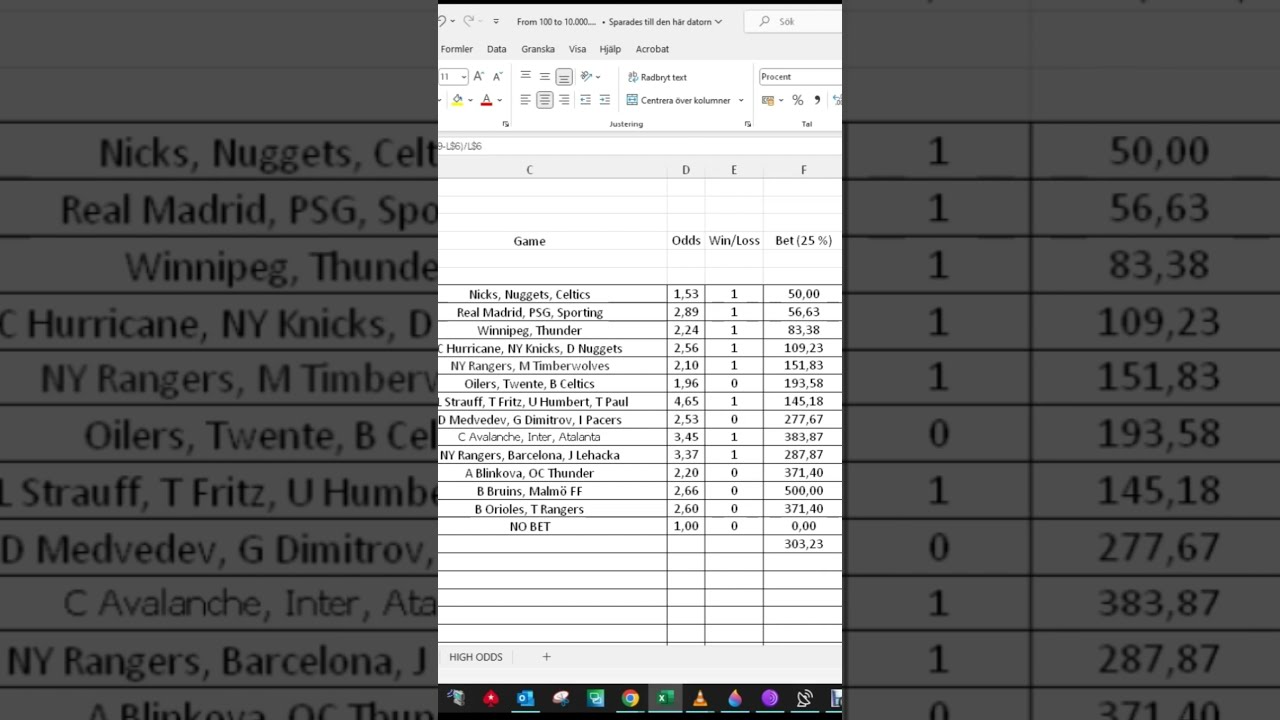Image resolution: width=1280 pixels, height=720 pixels.
Task: Open the save location dropdown in title
Action: coord(718,21)
